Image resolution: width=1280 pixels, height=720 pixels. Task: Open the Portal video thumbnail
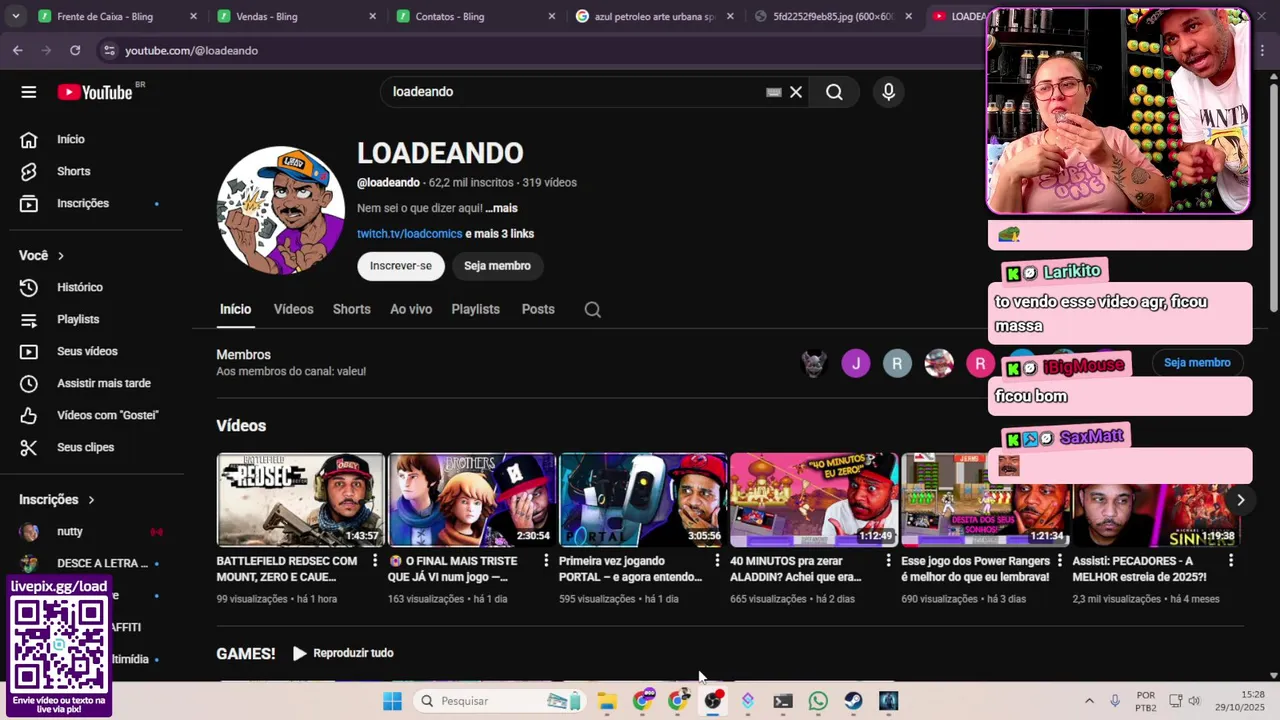643,500
